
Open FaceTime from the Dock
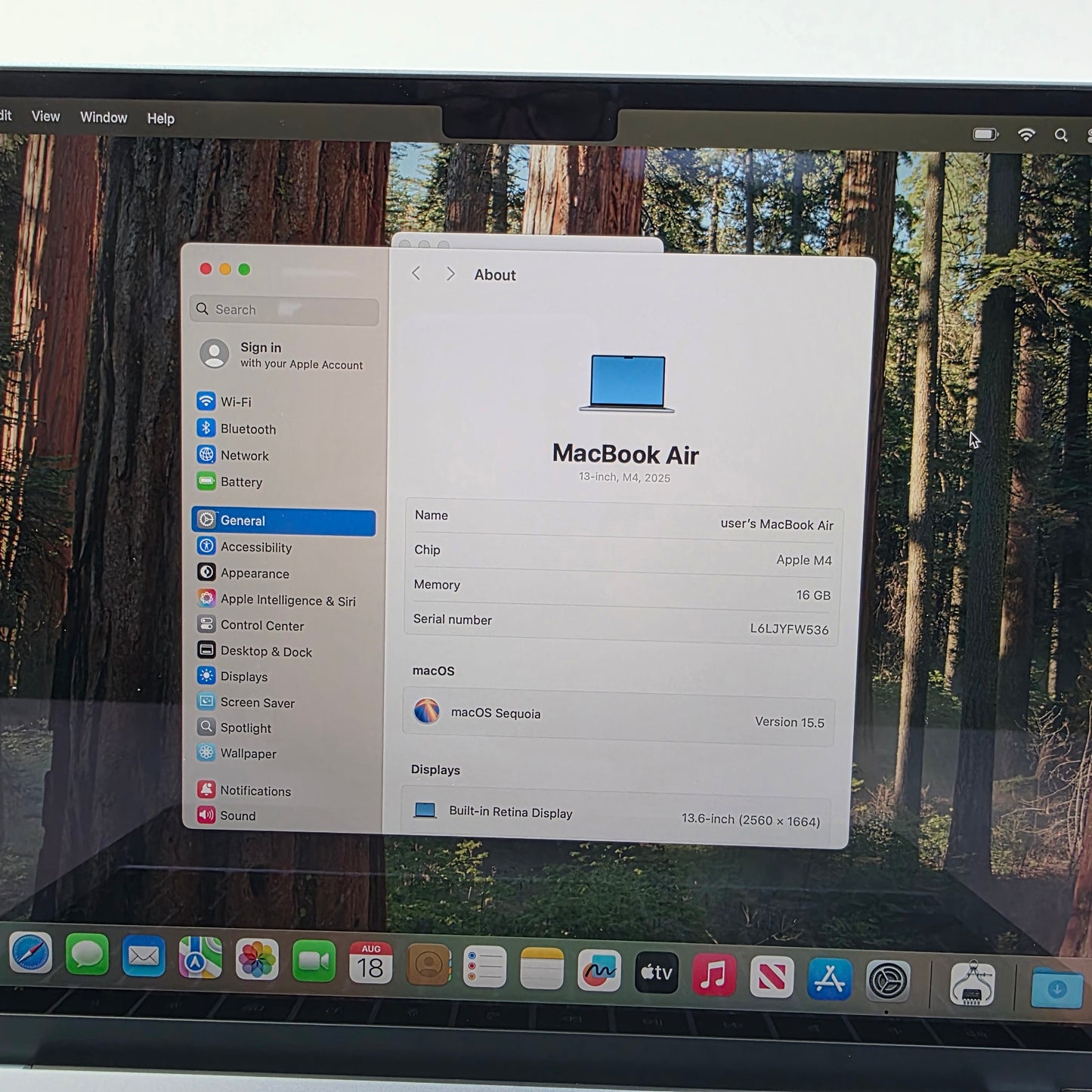click(314, 961)
